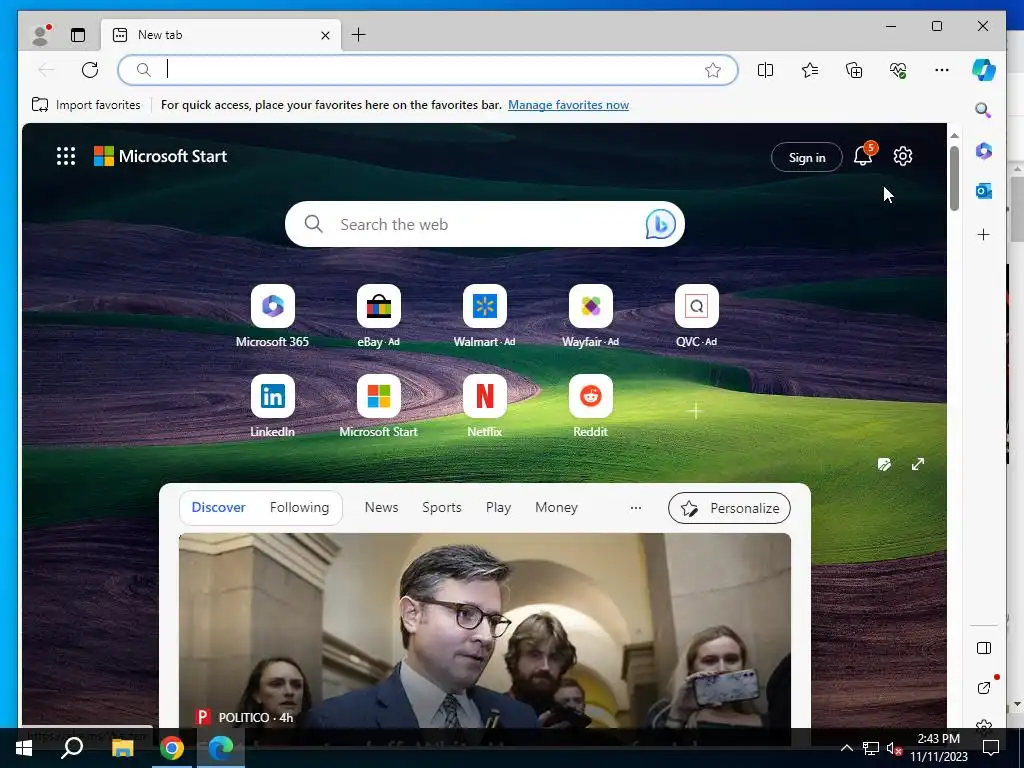Screen dimensions: 1024x768
Task: Open Outlook in the sidebar
Action: (984, 191)
